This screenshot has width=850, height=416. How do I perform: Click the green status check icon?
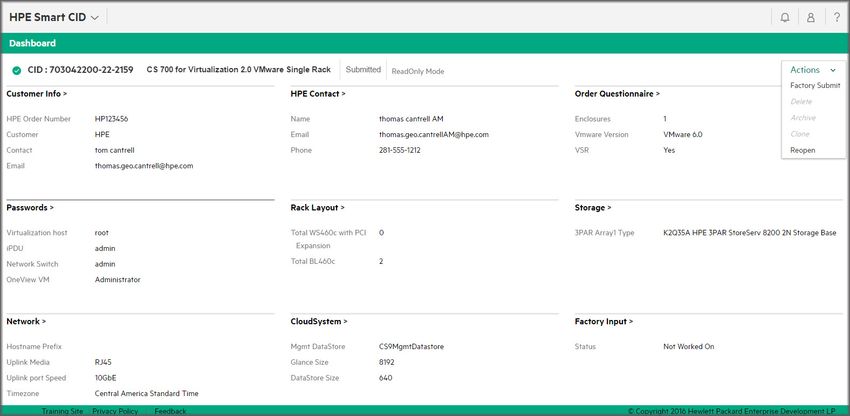click(x=17, y=71)
